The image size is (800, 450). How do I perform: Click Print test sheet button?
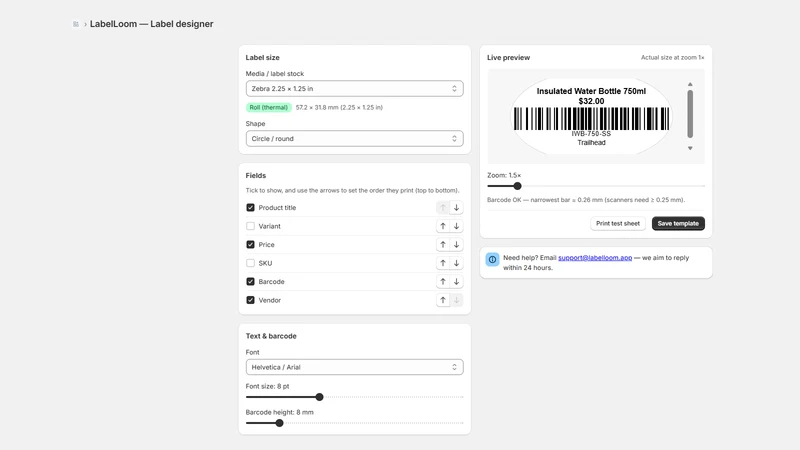(x=618, y=223)
